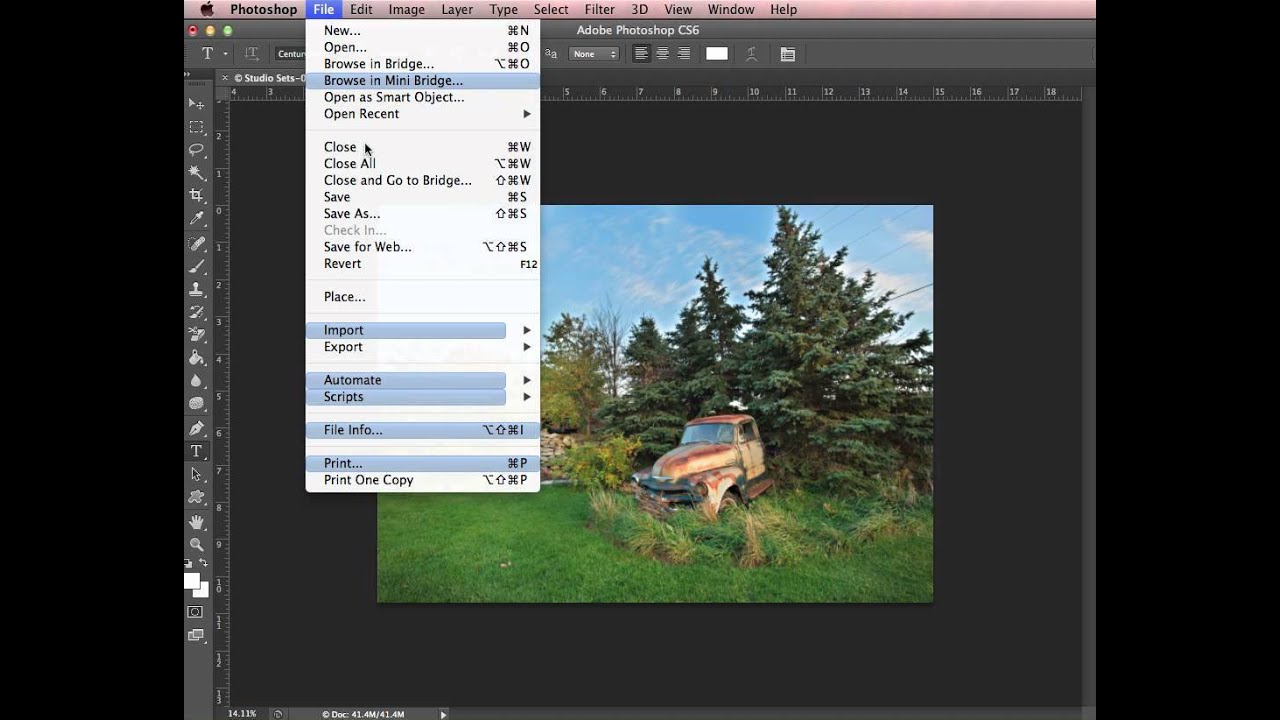Viewport: 1280px width, 720px height.
Task: Choose Place... menu item
Action: (422, 297)
